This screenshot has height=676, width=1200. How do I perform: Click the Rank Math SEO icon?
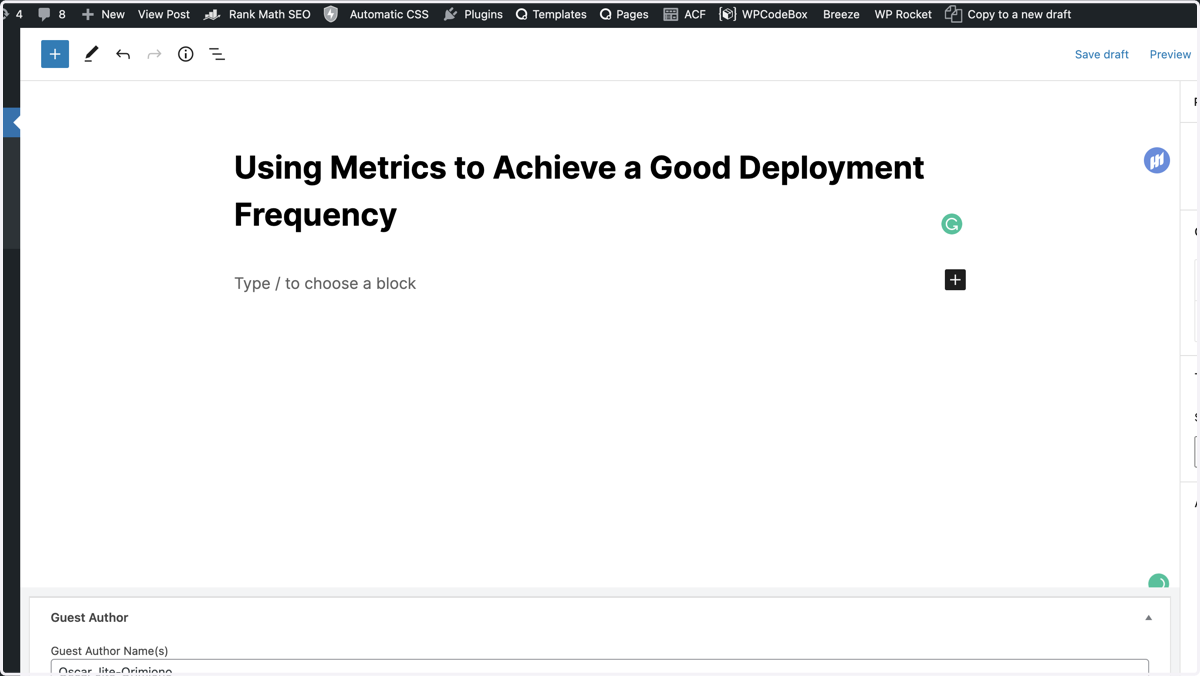click(x=212, y=14)
